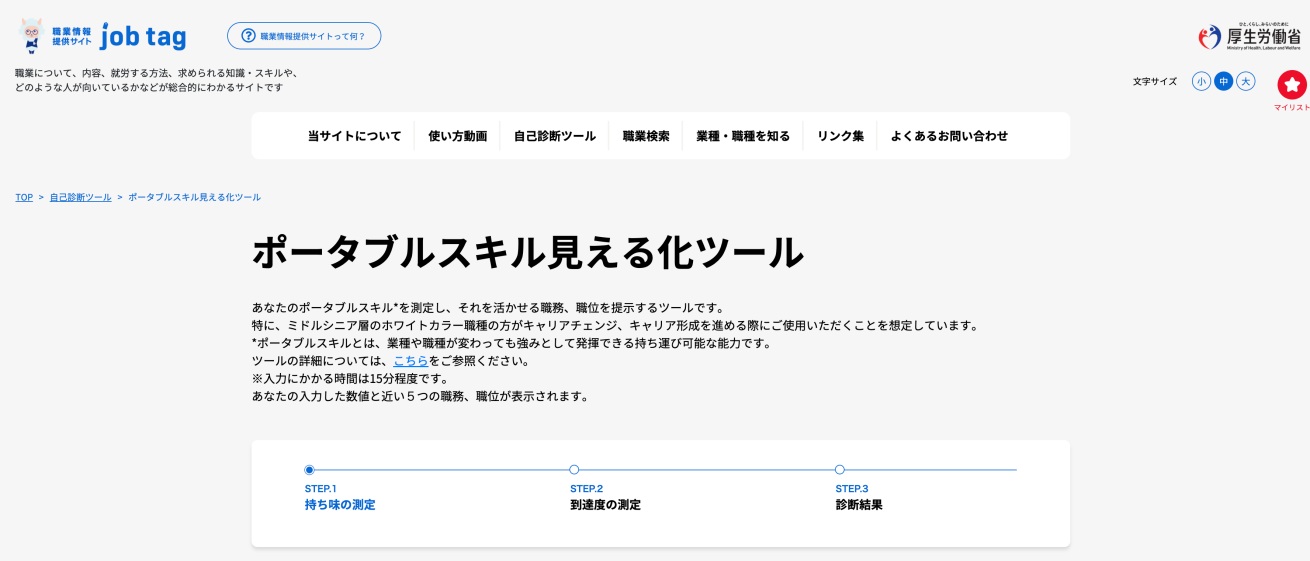Click STEP.3 診断結果 step circle
This screenshot has height=561, width=1310.
pos(839,470)
